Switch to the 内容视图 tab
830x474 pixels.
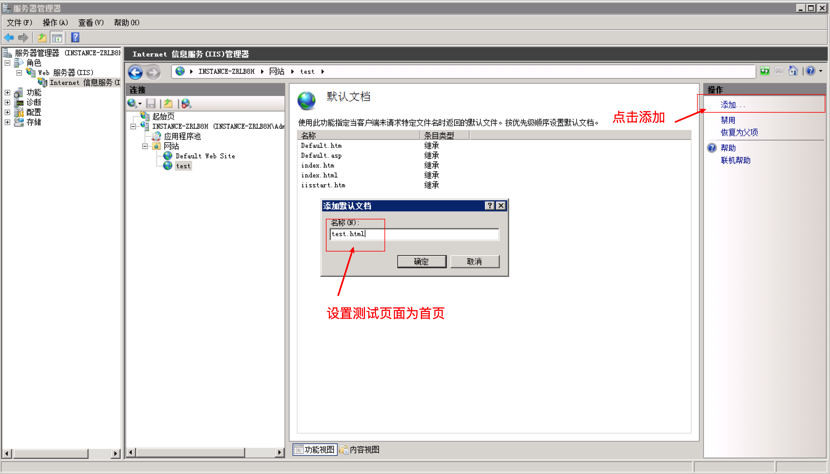click(x=360, y=450)
